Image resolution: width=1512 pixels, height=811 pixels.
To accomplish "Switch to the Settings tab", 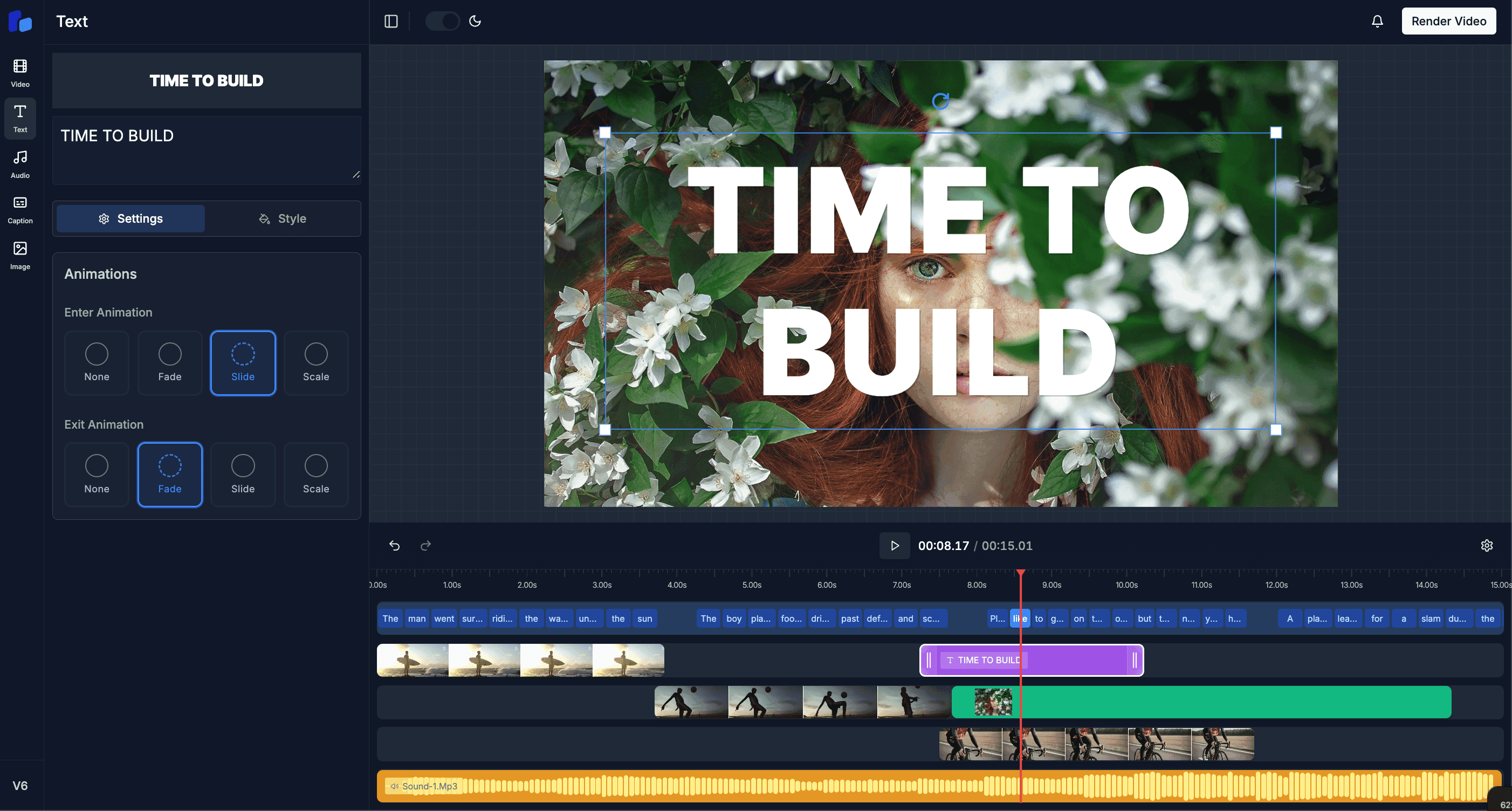I will coord(130,218).
